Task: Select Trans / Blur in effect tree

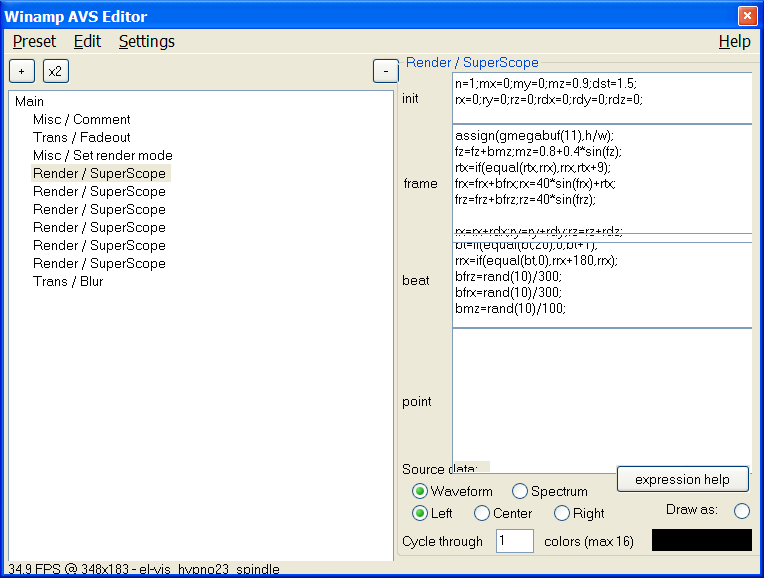Action: click(68, 282)
